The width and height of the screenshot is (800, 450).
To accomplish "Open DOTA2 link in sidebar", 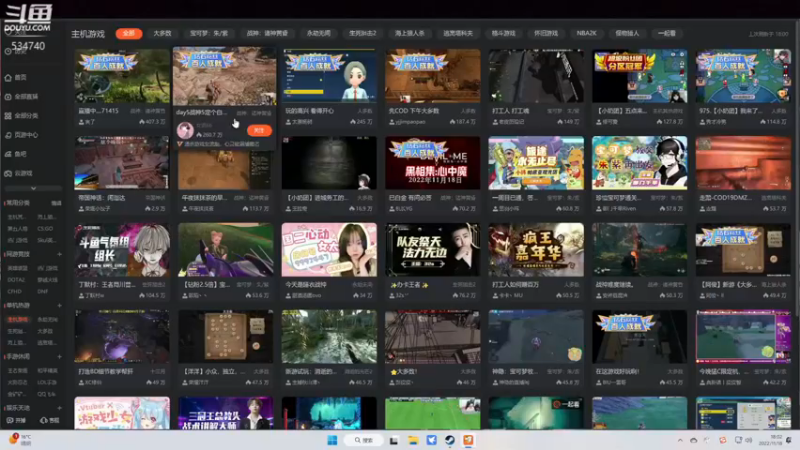I will click(16, 280).
